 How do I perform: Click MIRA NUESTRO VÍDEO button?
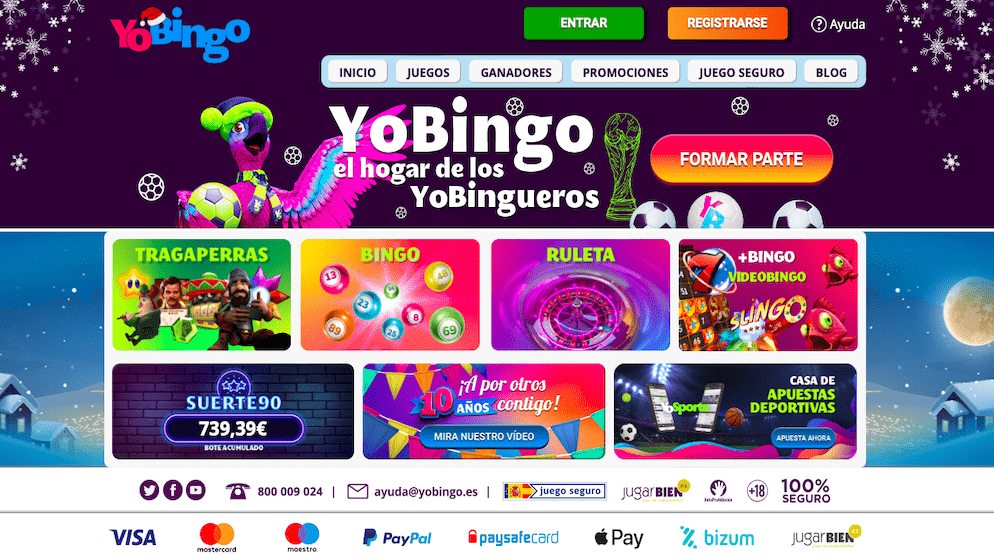point(484,437)
